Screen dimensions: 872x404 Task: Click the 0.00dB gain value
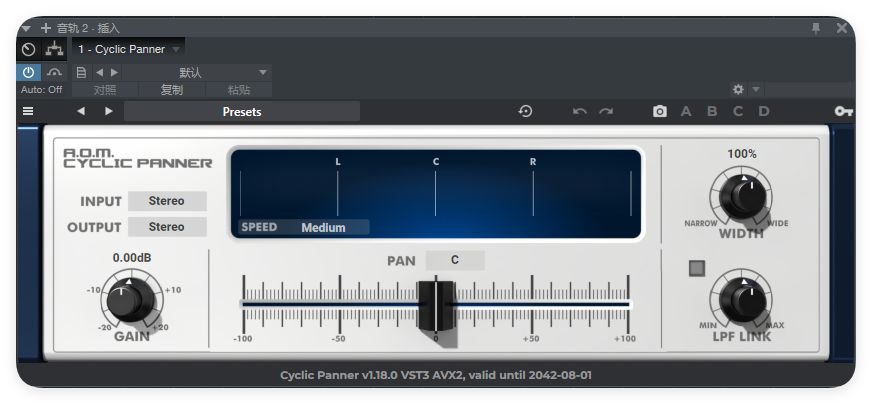point(132,258)
